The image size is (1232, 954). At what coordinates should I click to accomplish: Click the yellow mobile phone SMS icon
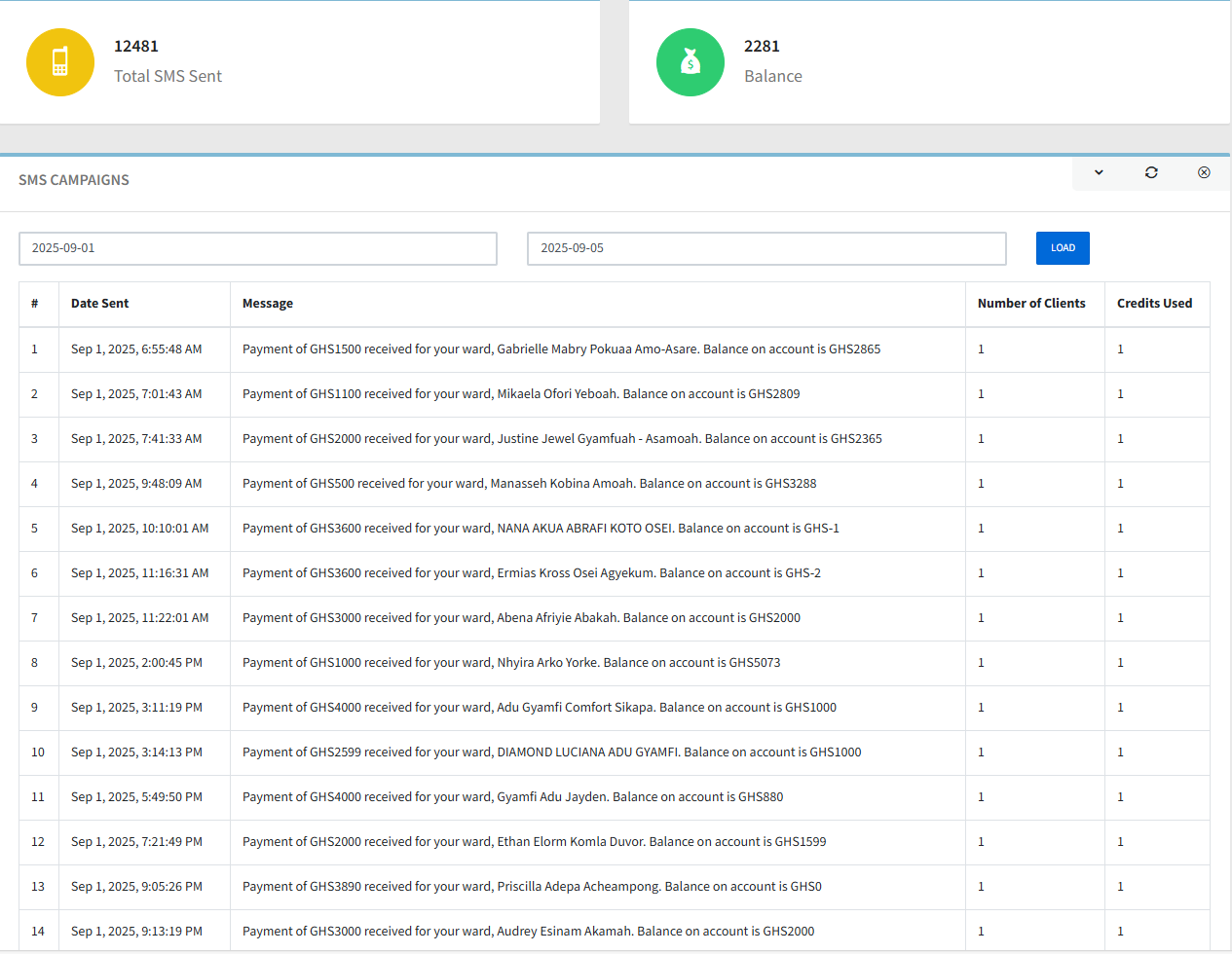tap(60, 62)
